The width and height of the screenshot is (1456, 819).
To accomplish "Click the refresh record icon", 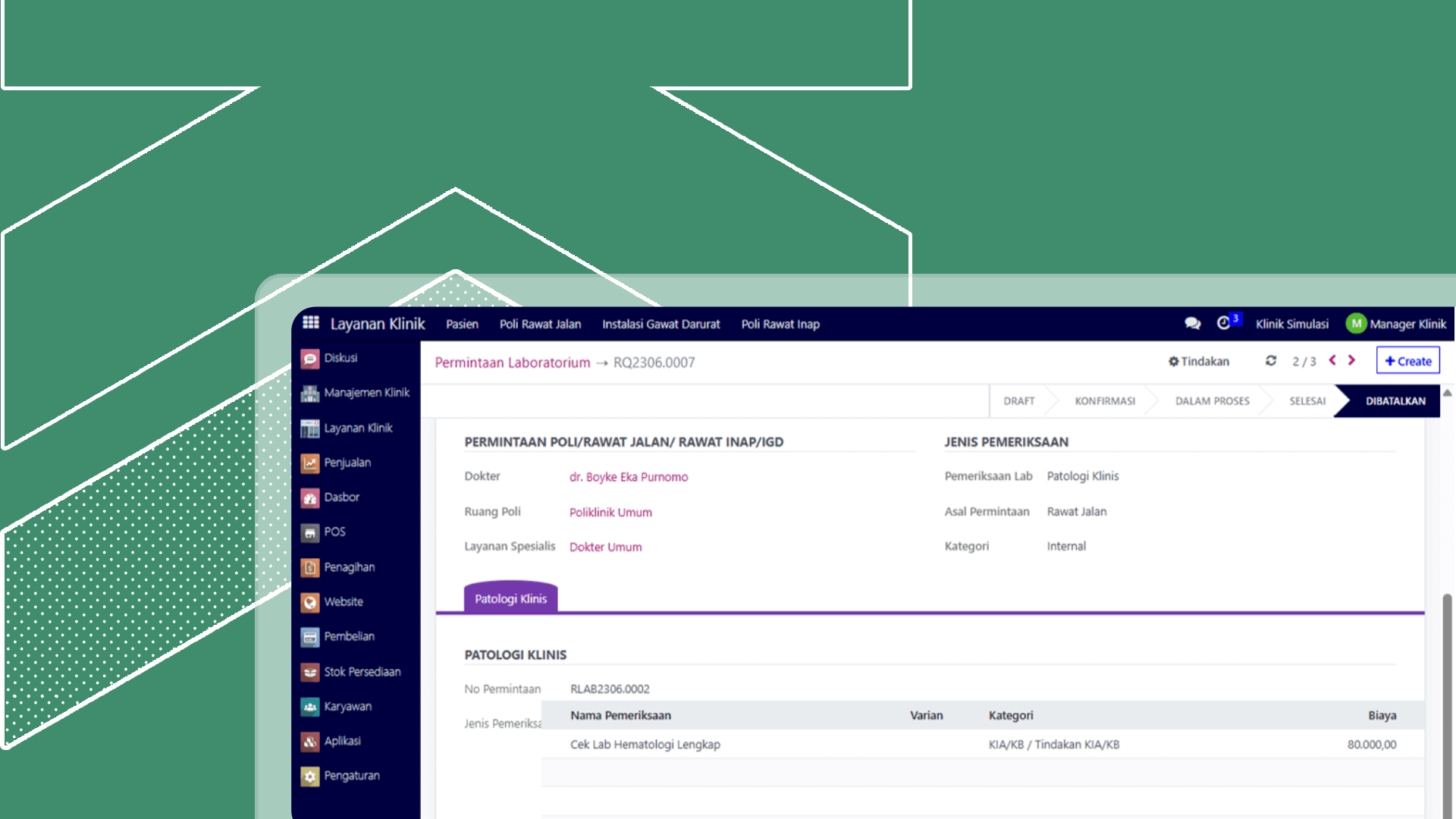I will [x=1271, y=361].
